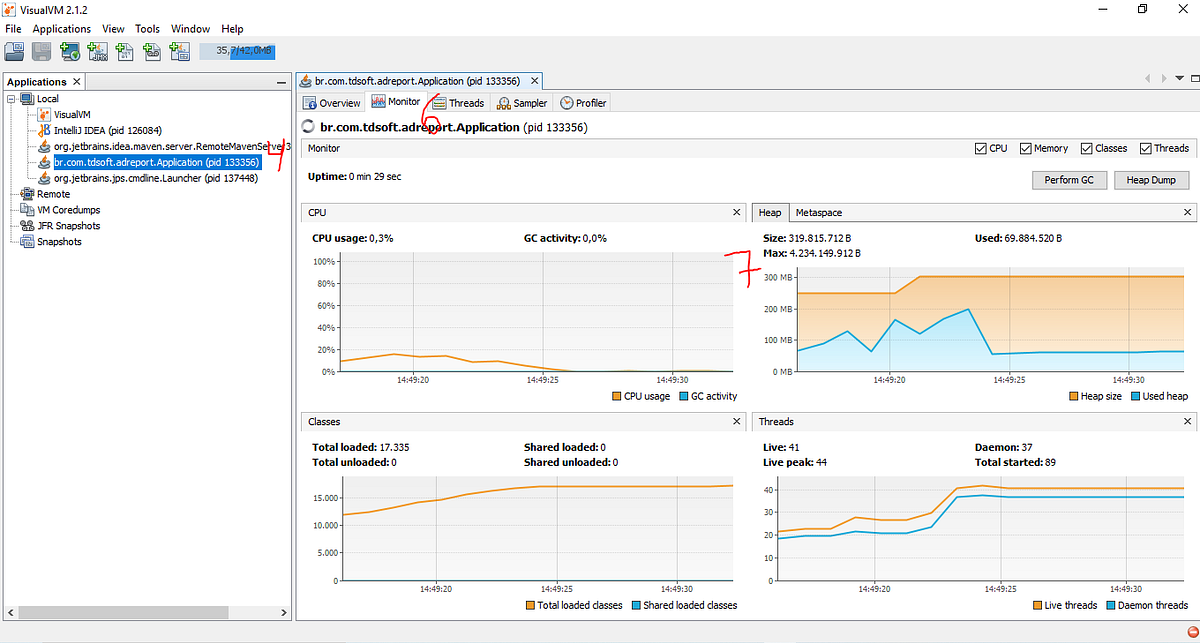The width and height of the screenshot is (1200, 643).
Task: Collapse the Local tree node
Action: click(x=11, y=98)
